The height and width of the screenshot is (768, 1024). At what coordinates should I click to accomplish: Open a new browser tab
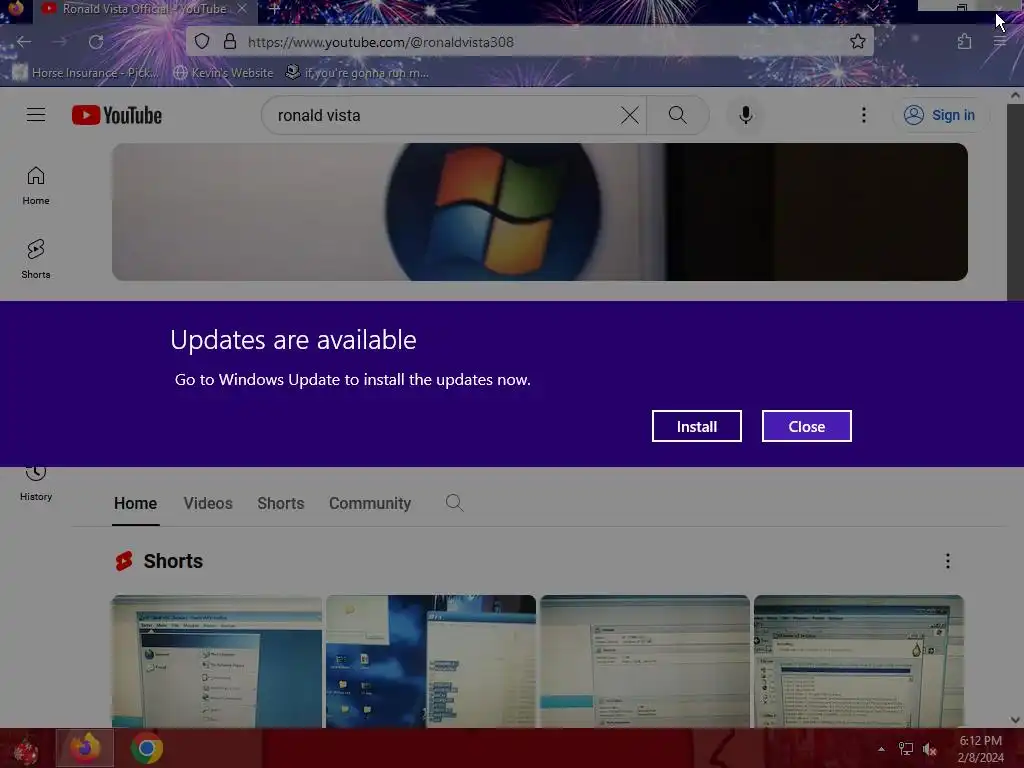coord(274,9)
